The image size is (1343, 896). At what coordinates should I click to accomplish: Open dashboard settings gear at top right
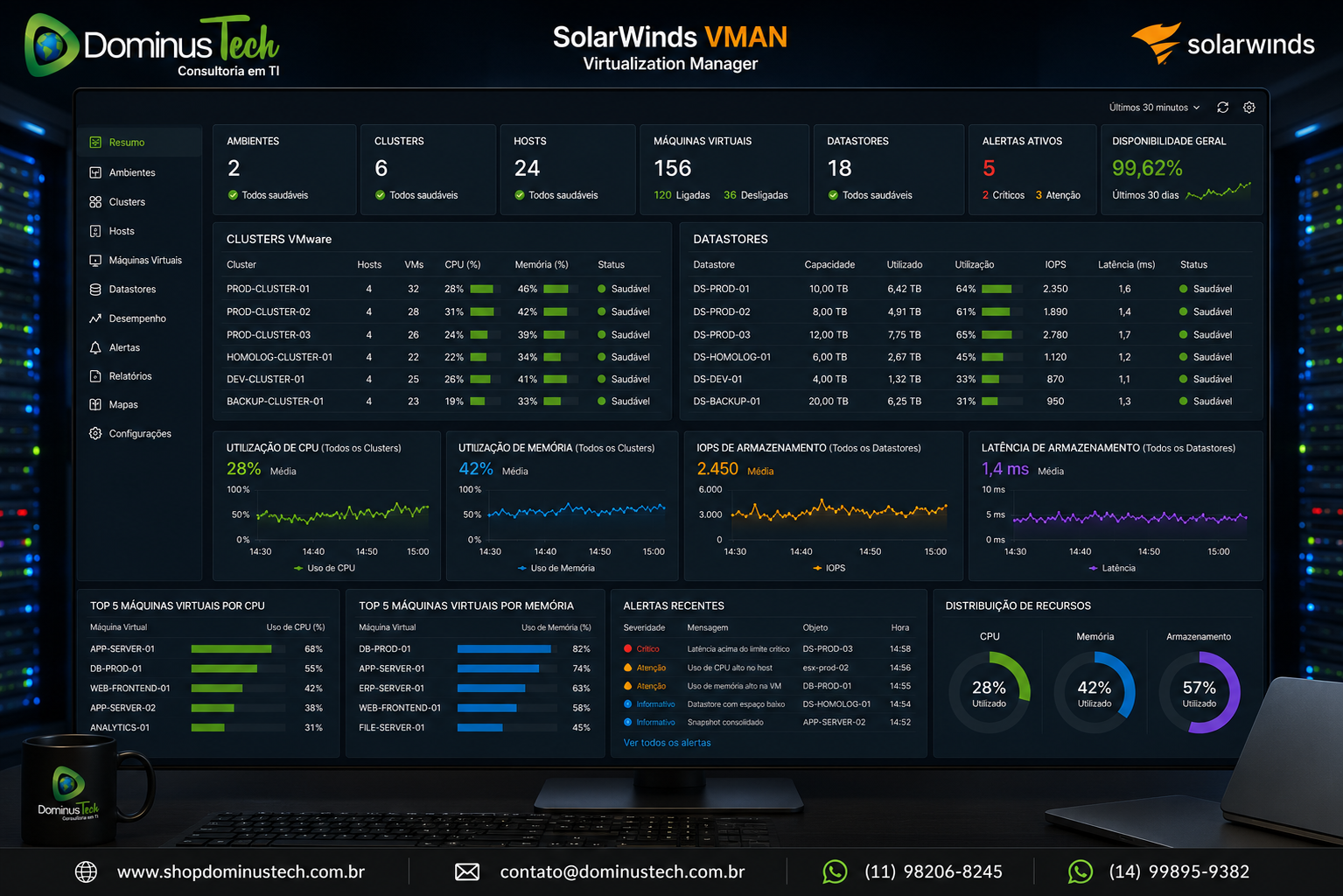(1249, 108)
